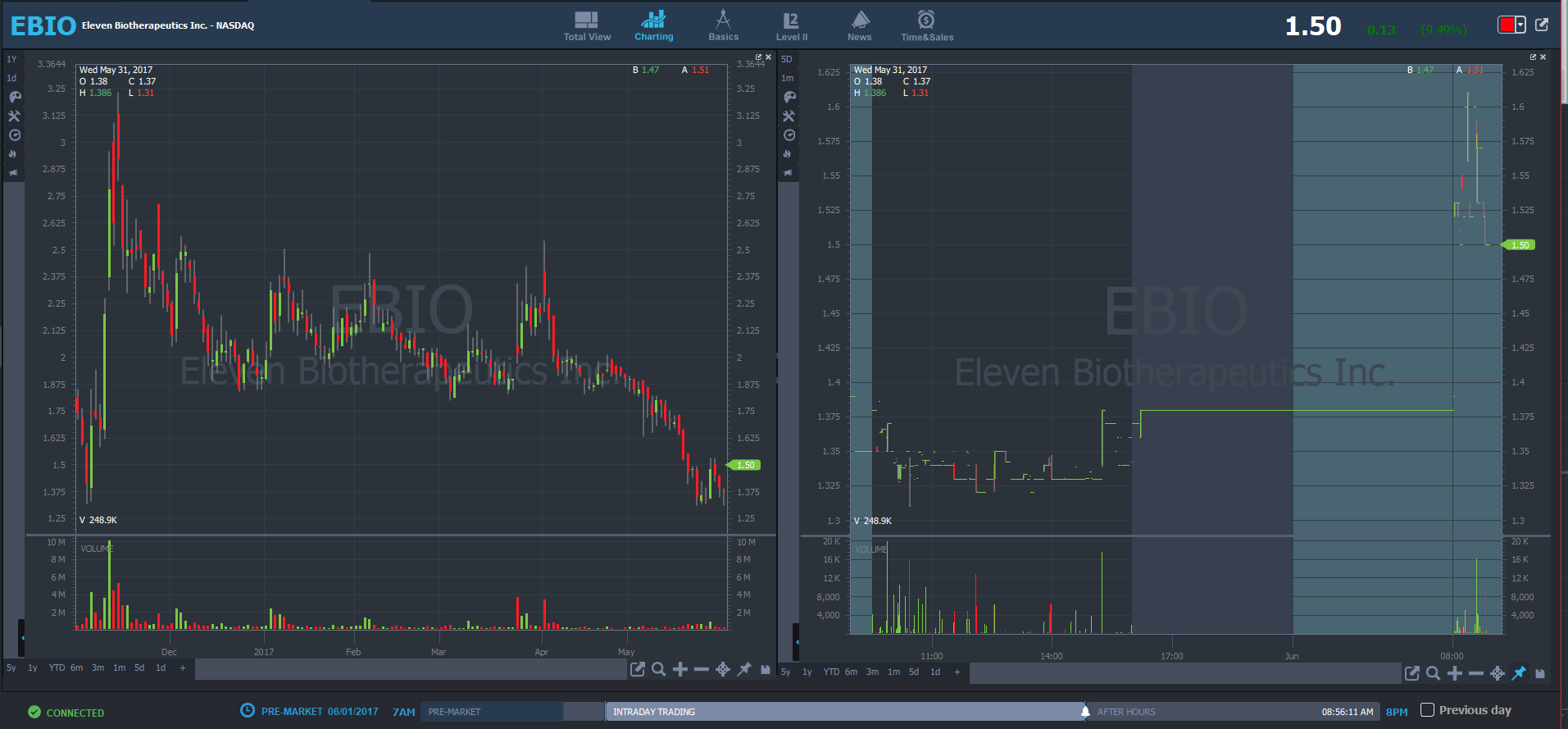Add custom range on right chart
1568x729 pixels.
[x=957, y=672]
